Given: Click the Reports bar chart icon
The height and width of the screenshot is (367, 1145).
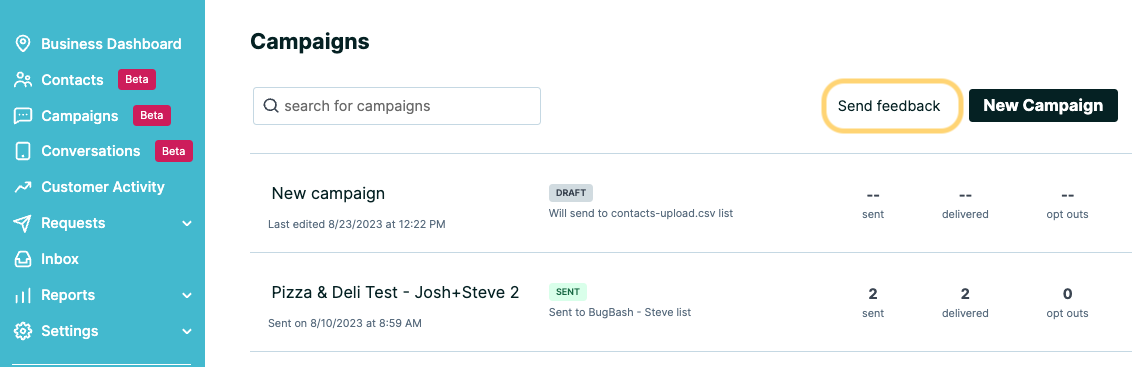Looking at the screenshot, I should tap(23, 295).
